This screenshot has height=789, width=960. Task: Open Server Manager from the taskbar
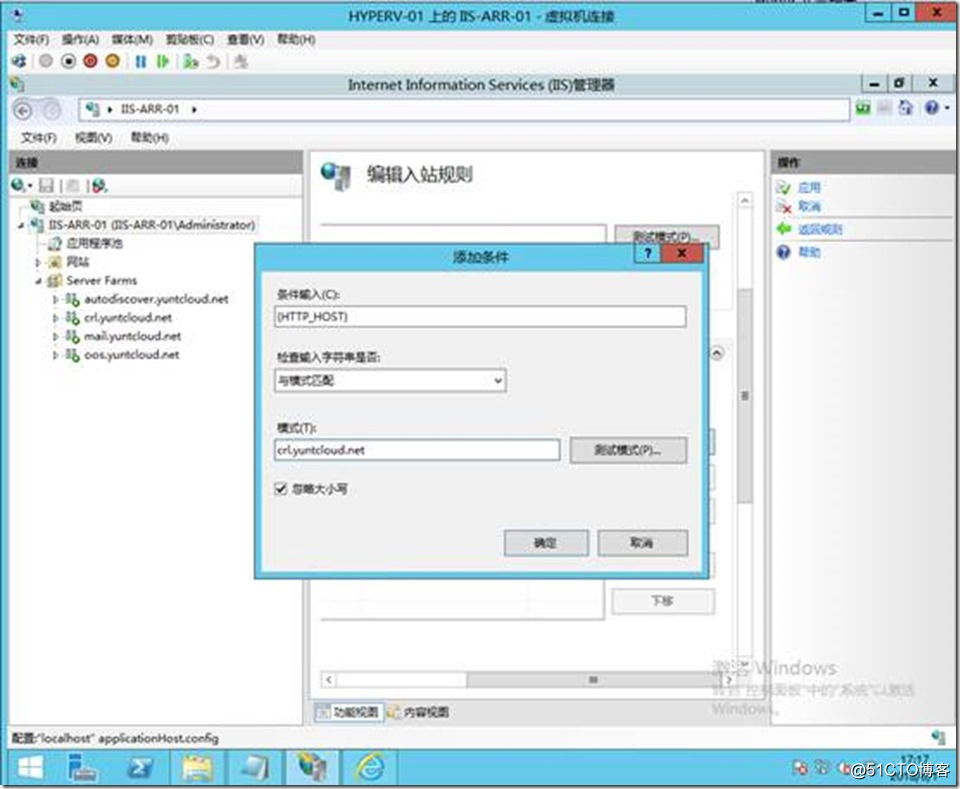(82, 768)
